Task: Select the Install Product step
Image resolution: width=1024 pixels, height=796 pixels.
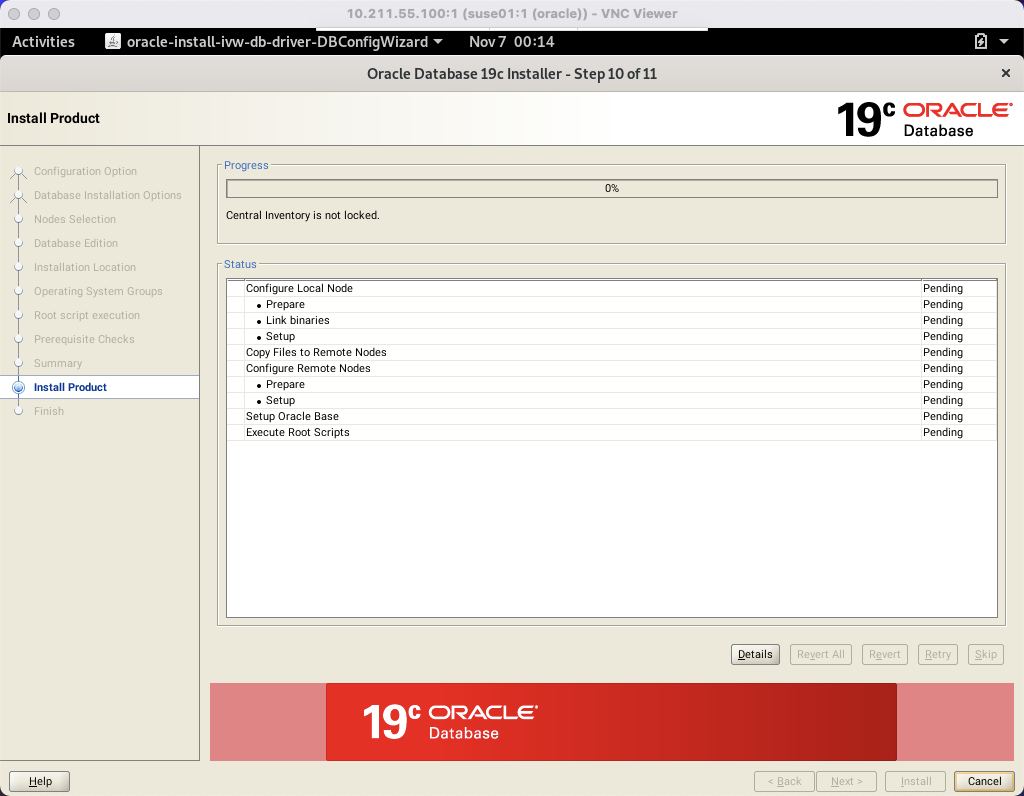Action: (70, 387)
